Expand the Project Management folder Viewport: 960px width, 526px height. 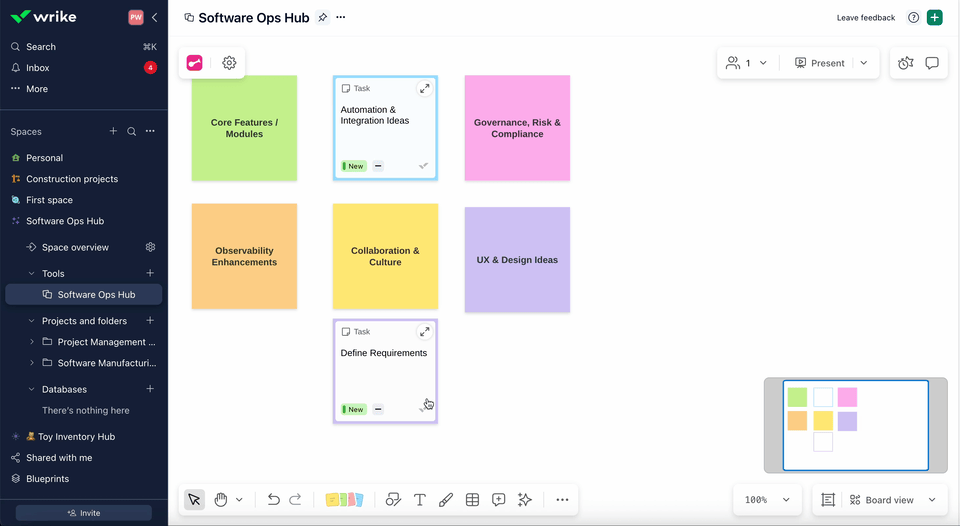click(32, 342)
